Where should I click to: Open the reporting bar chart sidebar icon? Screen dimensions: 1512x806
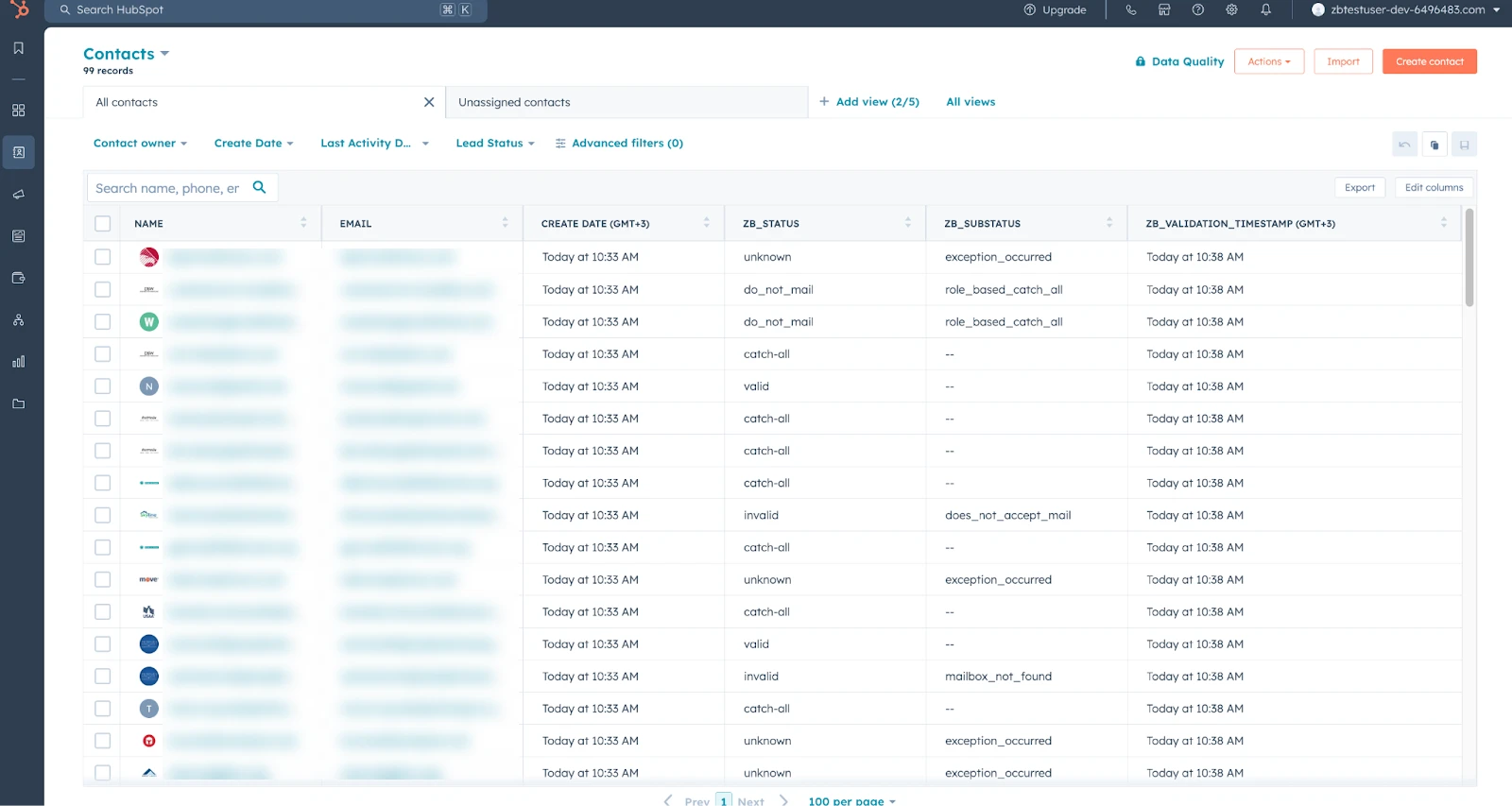[x=18, y=362]
